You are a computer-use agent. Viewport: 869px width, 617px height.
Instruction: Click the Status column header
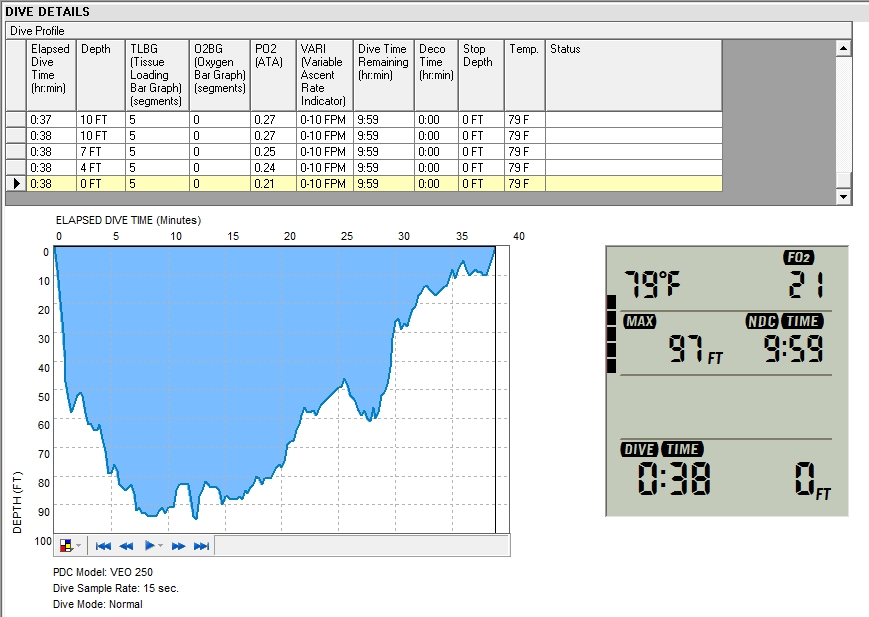click(x=634, y=75)
